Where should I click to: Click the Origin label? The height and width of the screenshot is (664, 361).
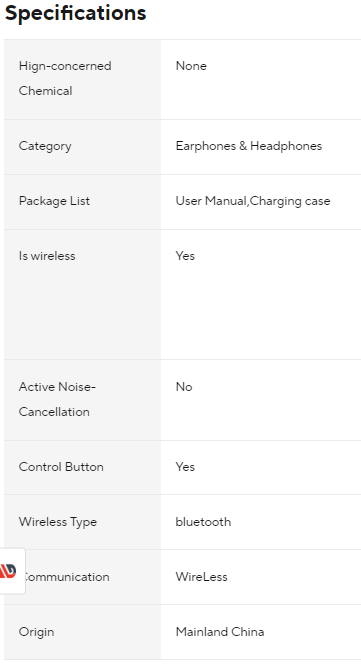tap(36, 632)
